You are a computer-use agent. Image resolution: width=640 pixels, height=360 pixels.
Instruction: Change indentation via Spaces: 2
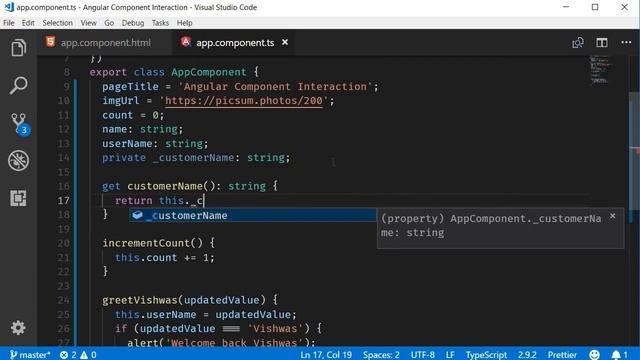tap(381, 355)
